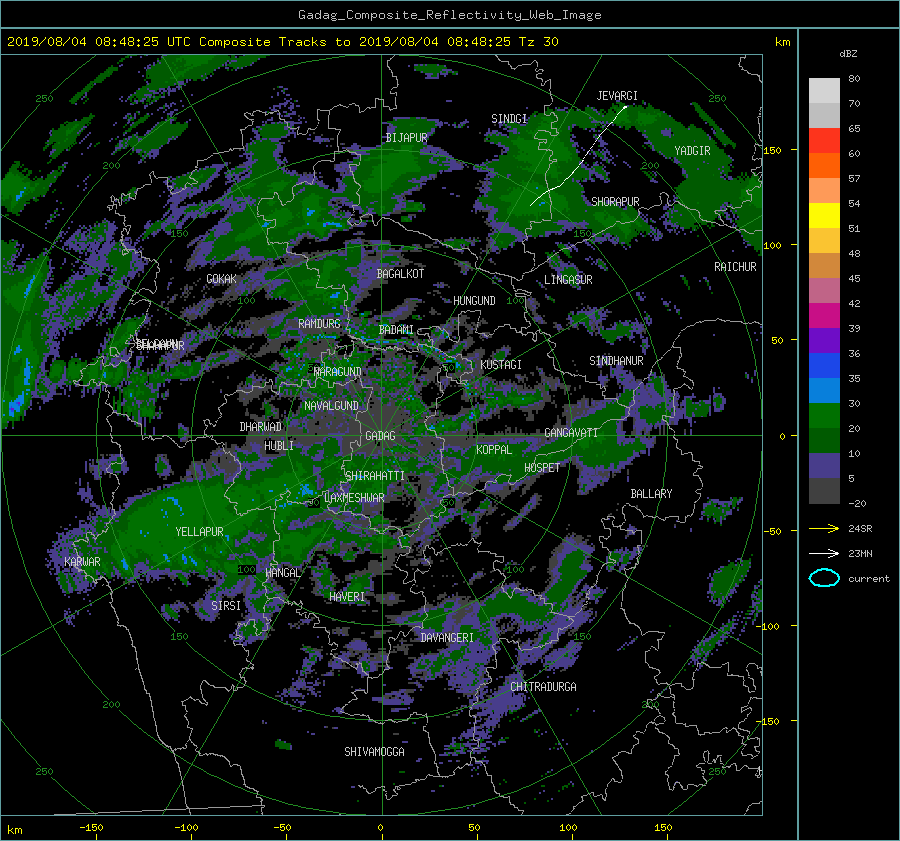The image size is (900, 841).
Task: Click the BALLARY town label
Action: tap(651, 494)
